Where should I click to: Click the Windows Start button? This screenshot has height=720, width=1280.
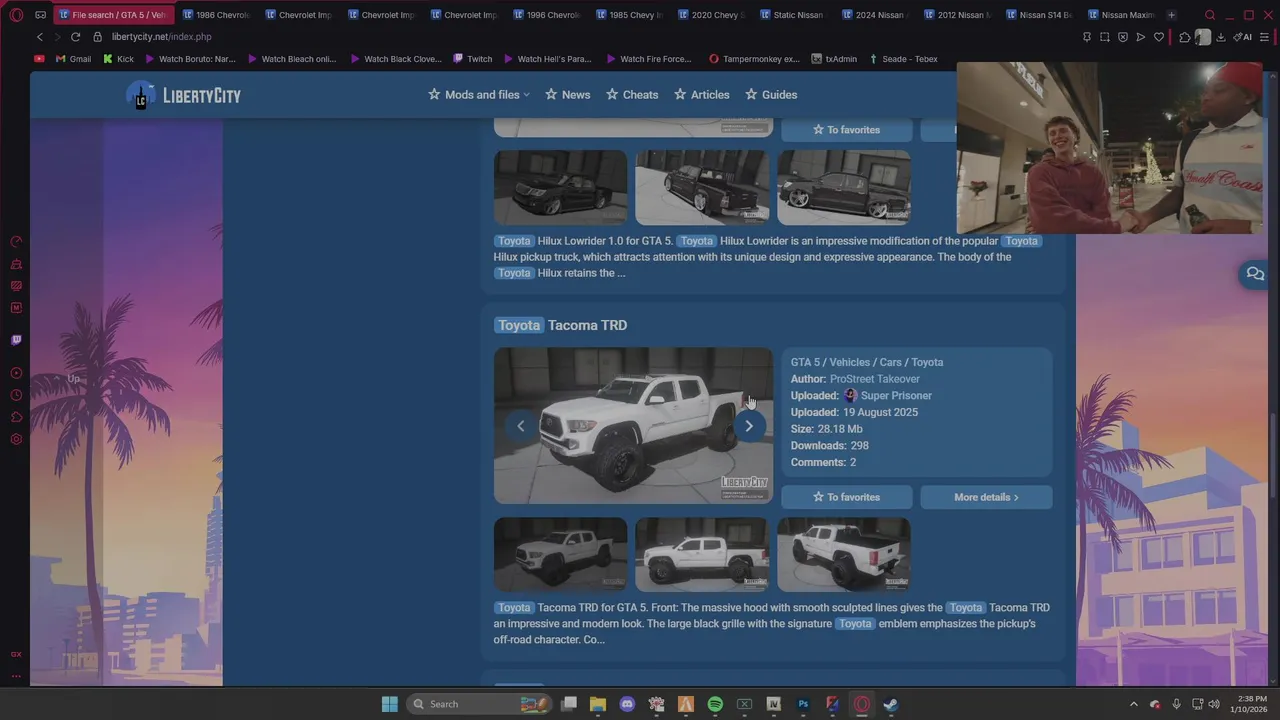point(389,704)
